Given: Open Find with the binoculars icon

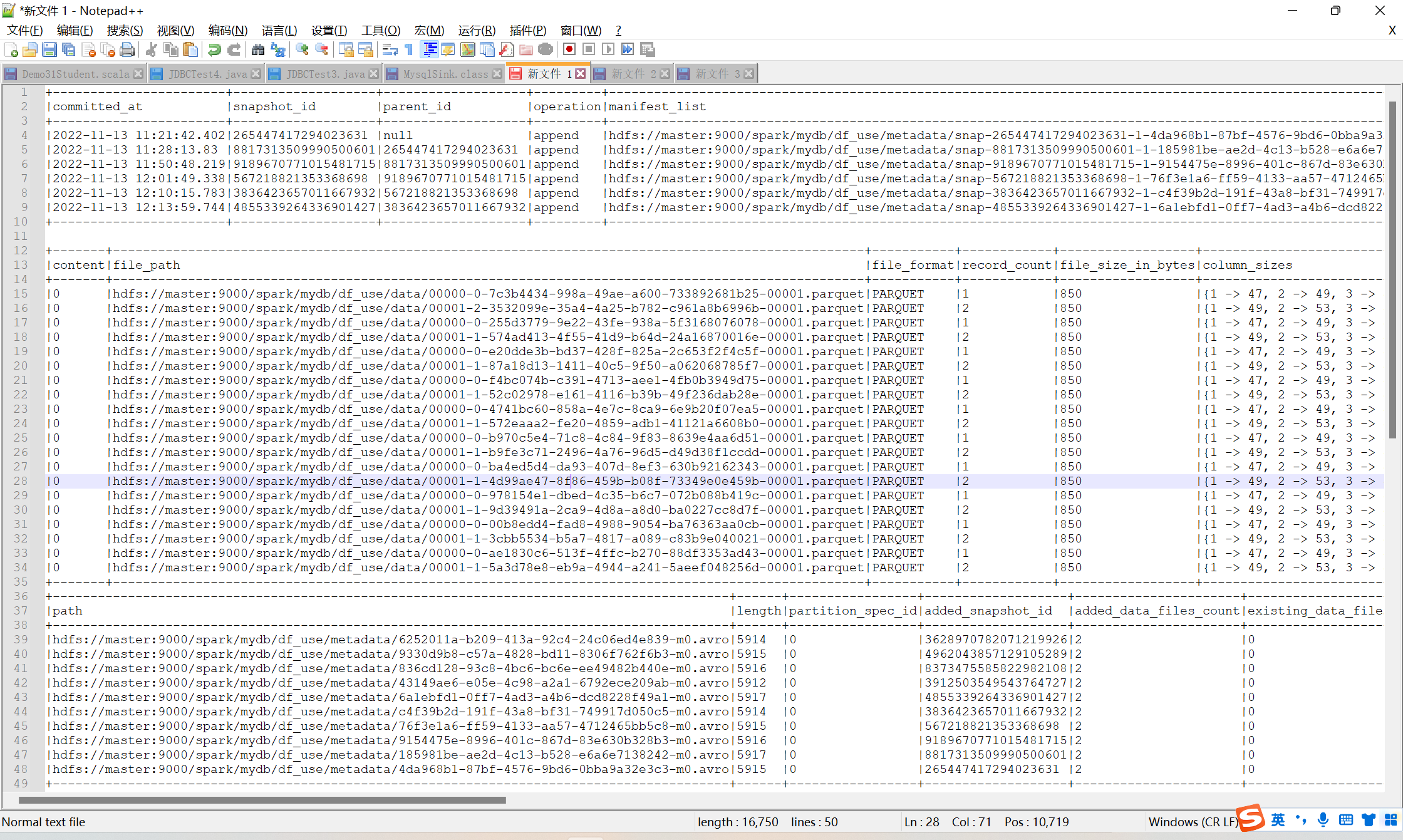Looking at the screenshot, I should coord(257,49).
